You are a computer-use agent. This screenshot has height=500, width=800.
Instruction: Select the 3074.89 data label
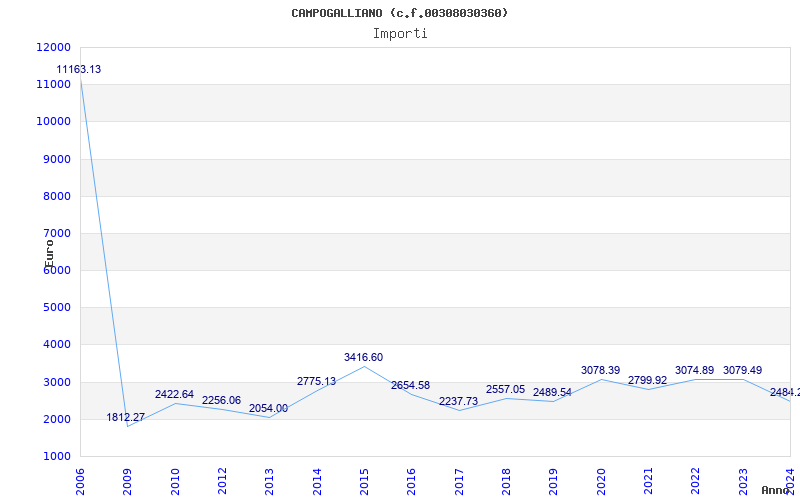click(x=694, y=370)
